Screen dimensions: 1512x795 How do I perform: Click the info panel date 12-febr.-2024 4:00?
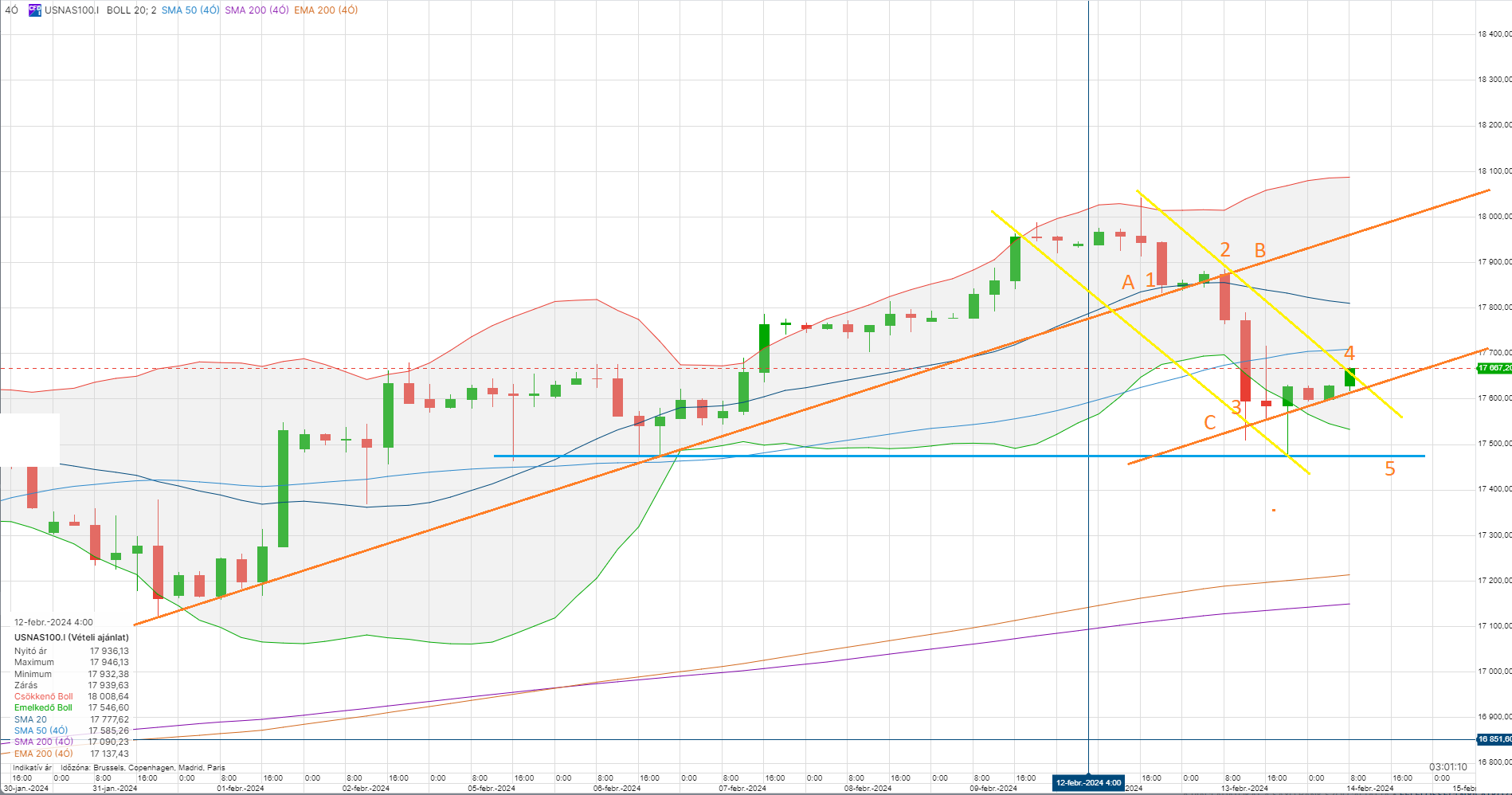[x=53, y=622]
